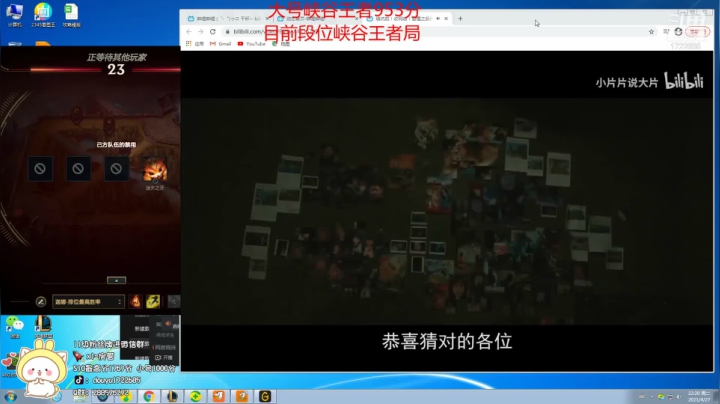The height and width of the screenshot is (404, 720).
Task: Click the bilibili video player area
Action: [x=447, y=211]
